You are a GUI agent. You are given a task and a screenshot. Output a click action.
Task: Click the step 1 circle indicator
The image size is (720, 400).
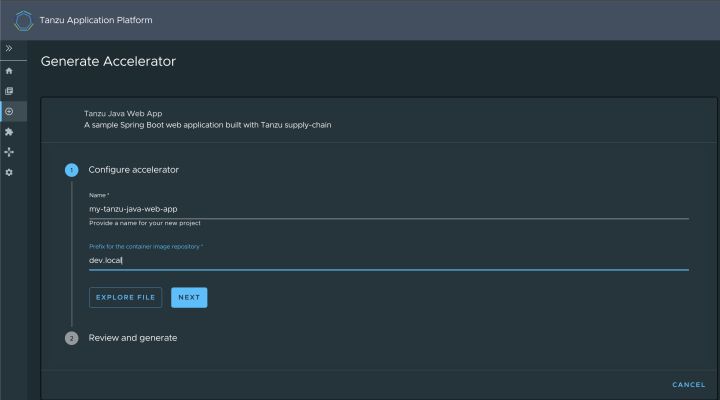click(71, 170)
